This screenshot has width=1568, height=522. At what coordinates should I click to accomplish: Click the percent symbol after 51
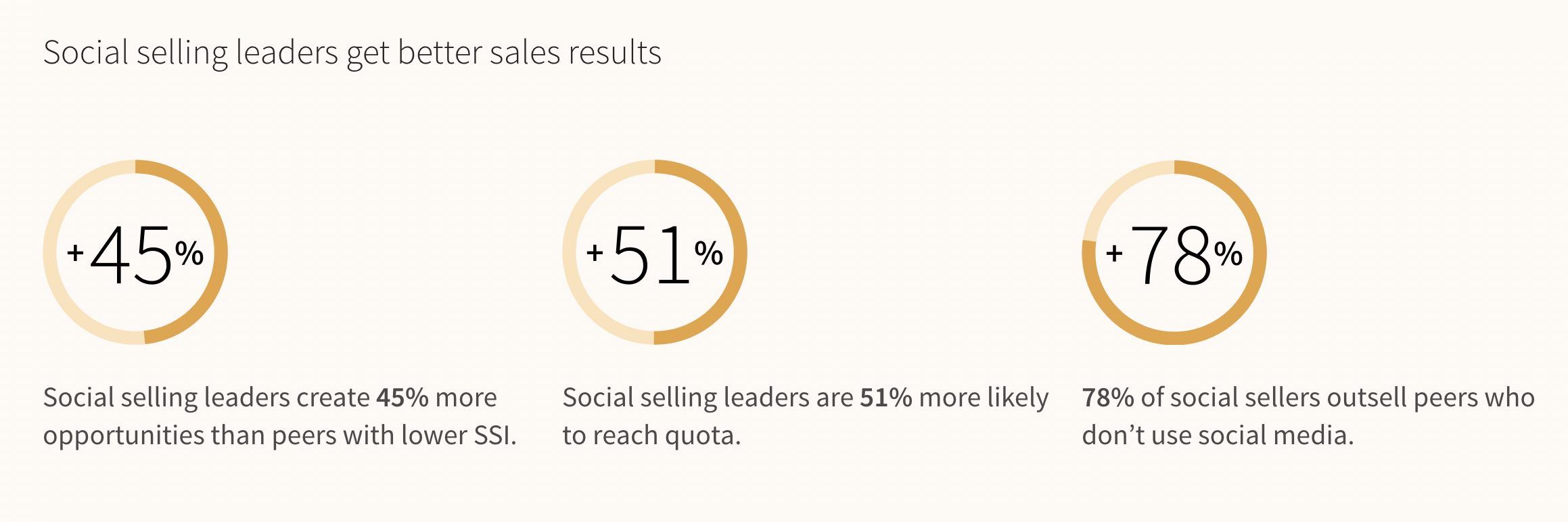709,254
